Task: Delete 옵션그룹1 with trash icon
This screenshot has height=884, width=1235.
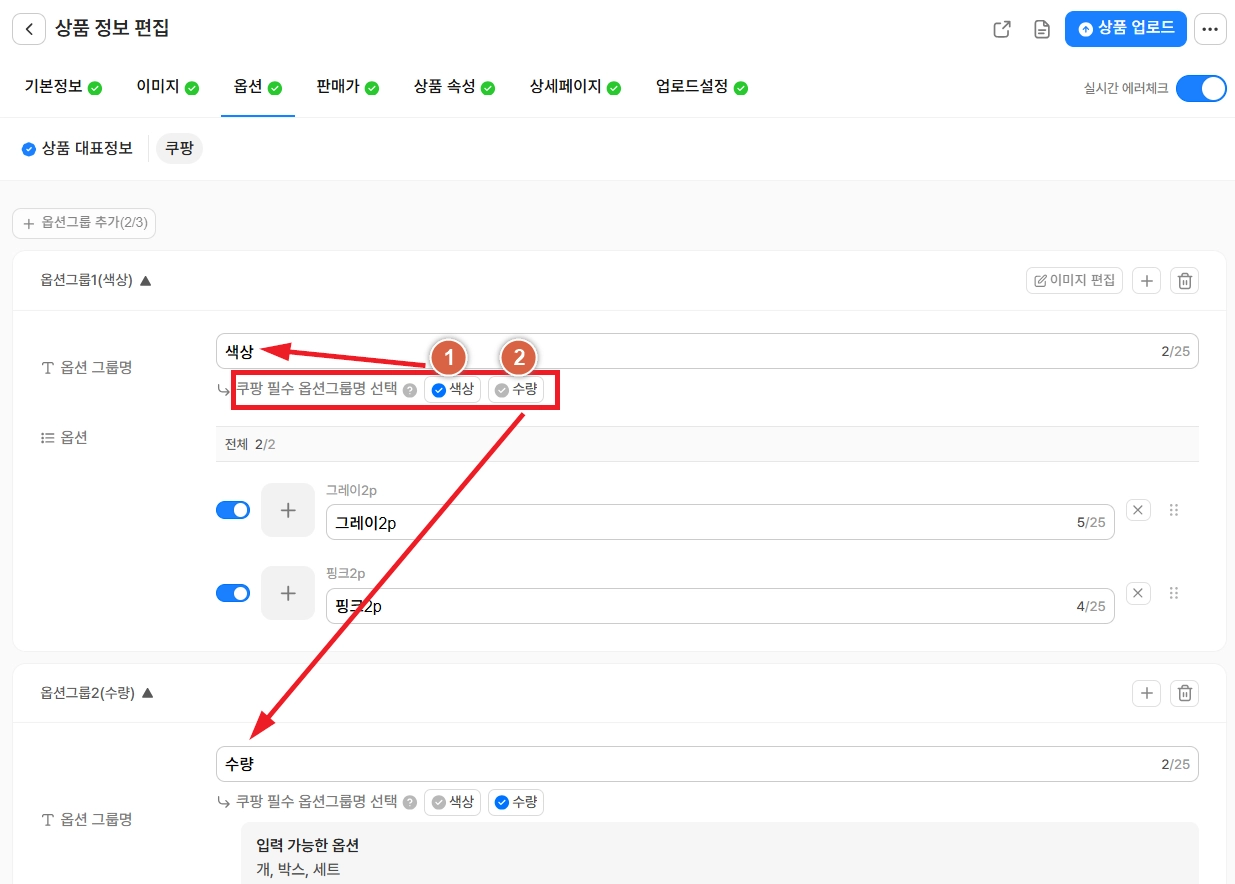Action: [x=1185, y=281]
